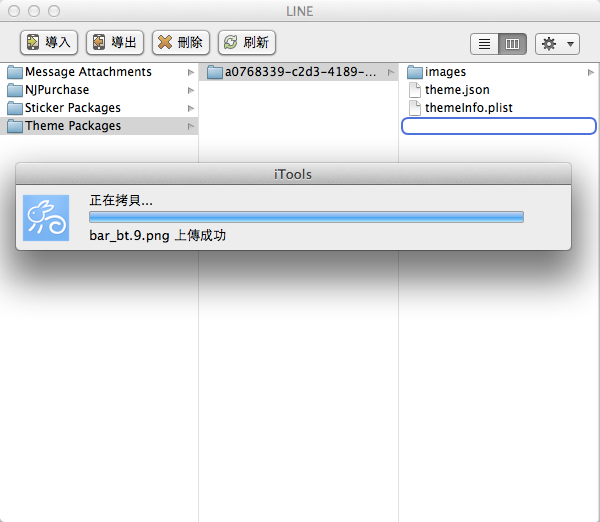The width and height of the screenshot is (600, 522).
Task: Click the Message Attachments folder icon
Action: pyautogui.click(x=15, y=72)
